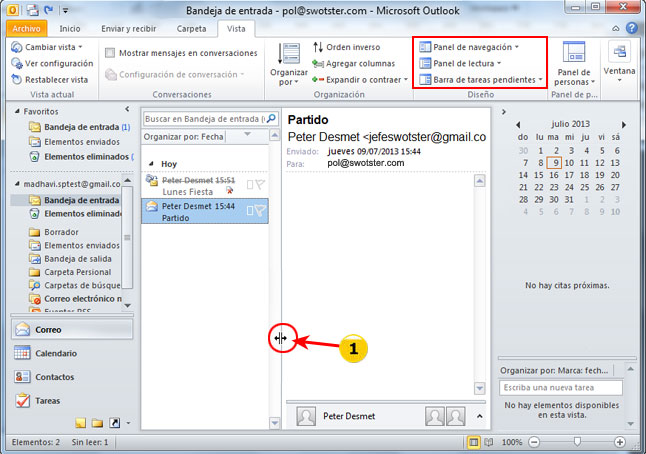Open the Enviar y recibir tab
The width and height of the screenshot is (646, 454).
pos(129,29)
